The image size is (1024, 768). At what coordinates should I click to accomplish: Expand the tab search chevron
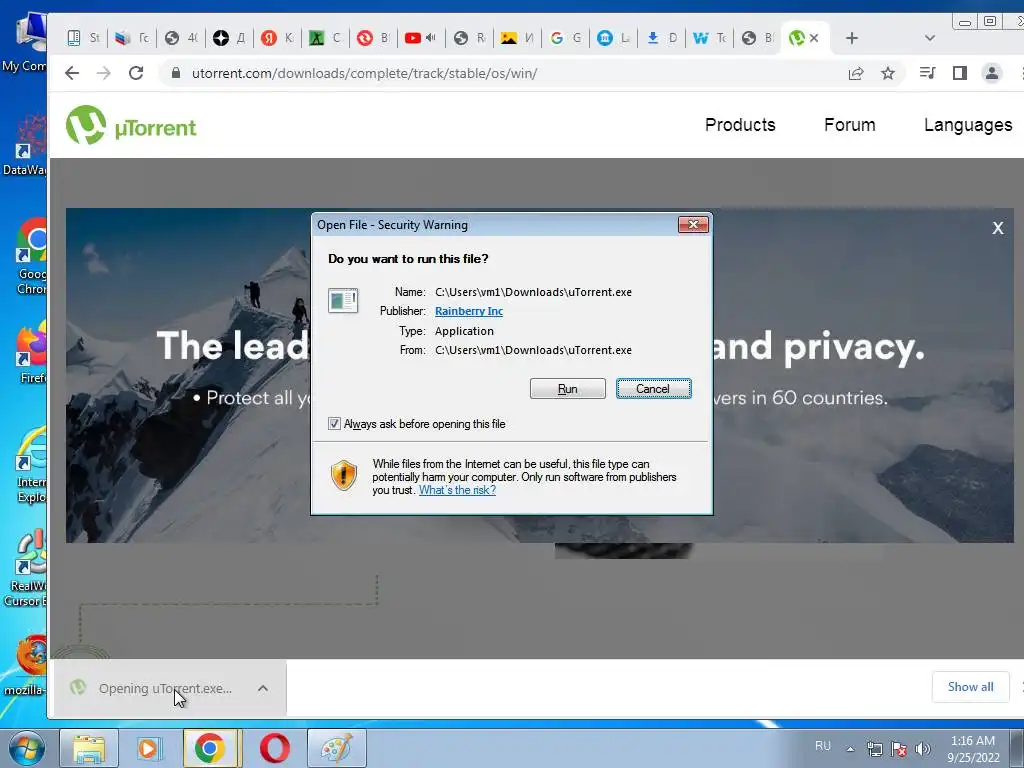pos(930,38)
